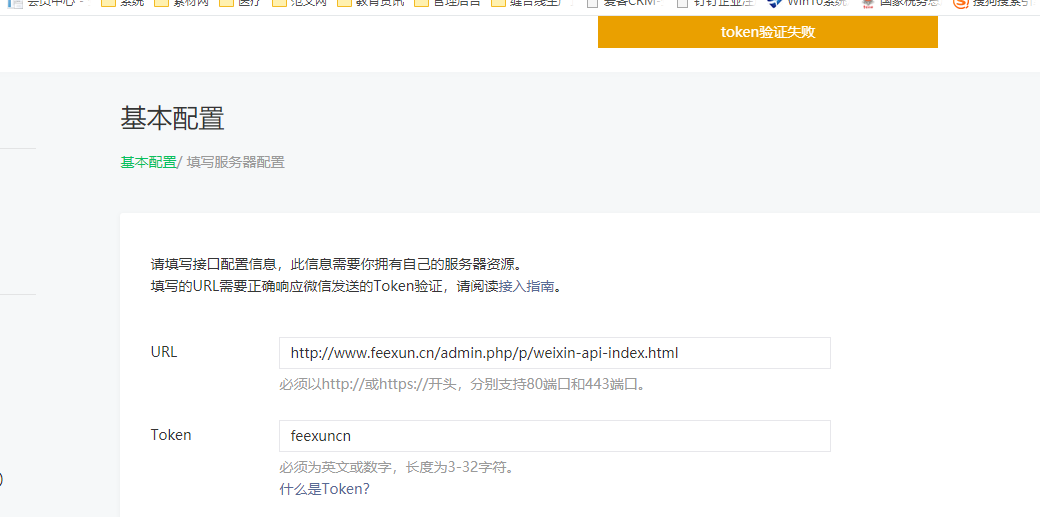Screen dimensions: 1040x517
Task: Open the 教育资讯 bookmark folder
Action: point(370,3)
